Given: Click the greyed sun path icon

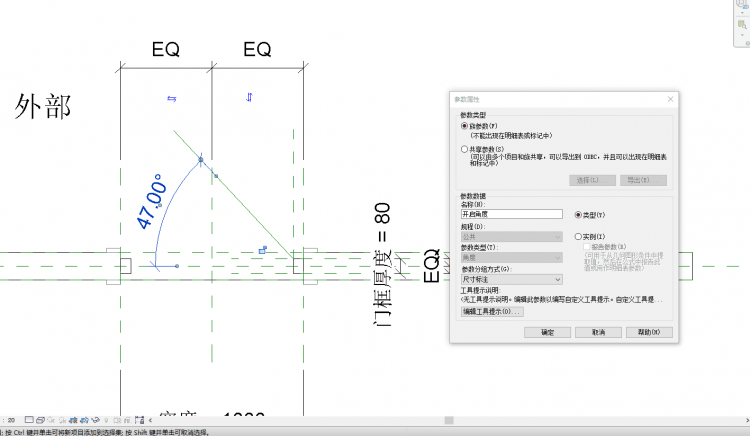Looking at the screenshot, I should tap(51, 420).
